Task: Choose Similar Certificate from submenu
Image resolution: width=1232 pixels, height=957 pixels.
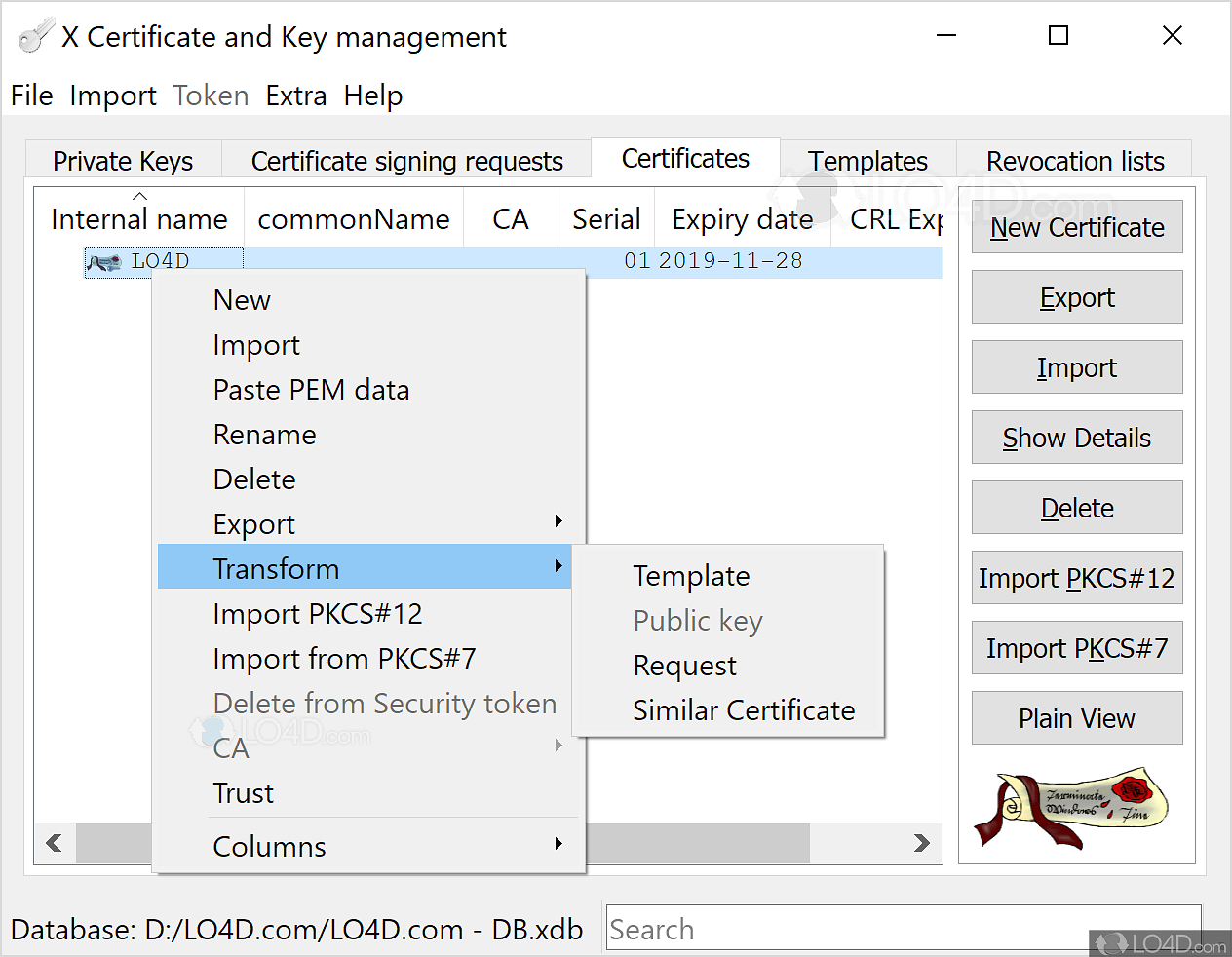Action: pos(743,710)
